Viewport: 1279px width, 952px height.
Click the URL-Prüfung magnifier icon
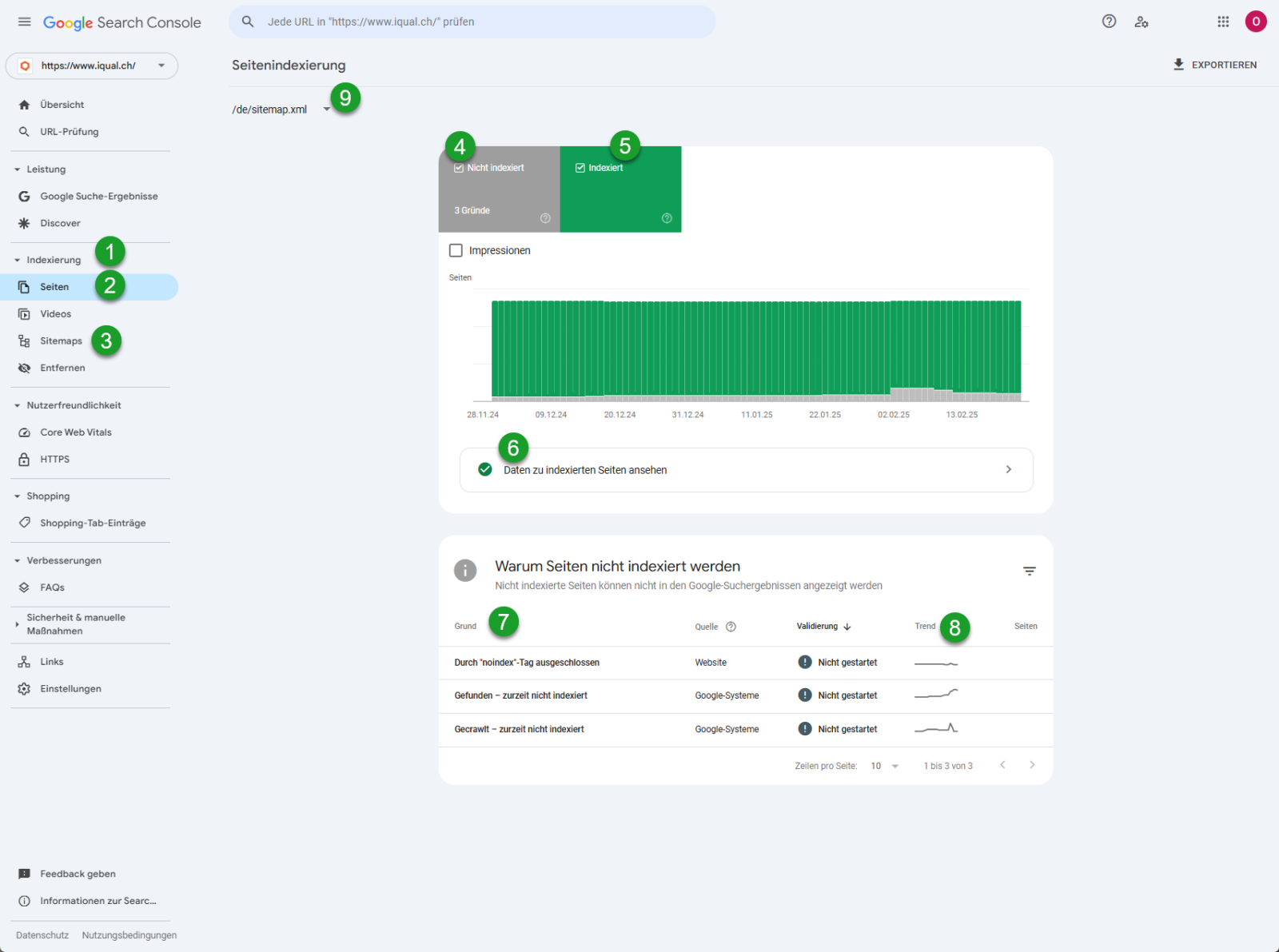click(24, 132)
